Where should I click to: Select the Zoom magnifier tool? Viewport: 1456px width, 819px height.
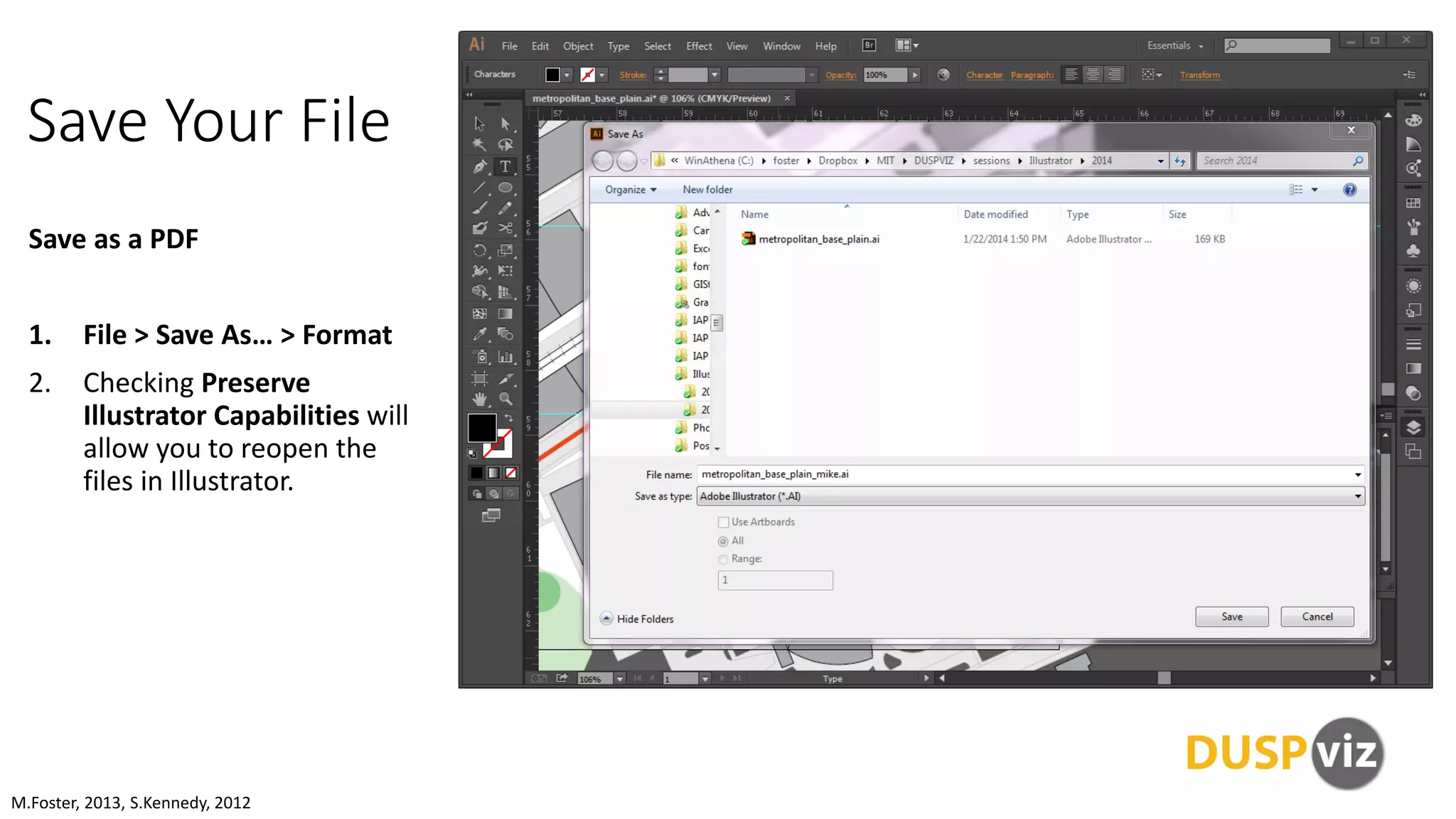(x=505, y=399)
